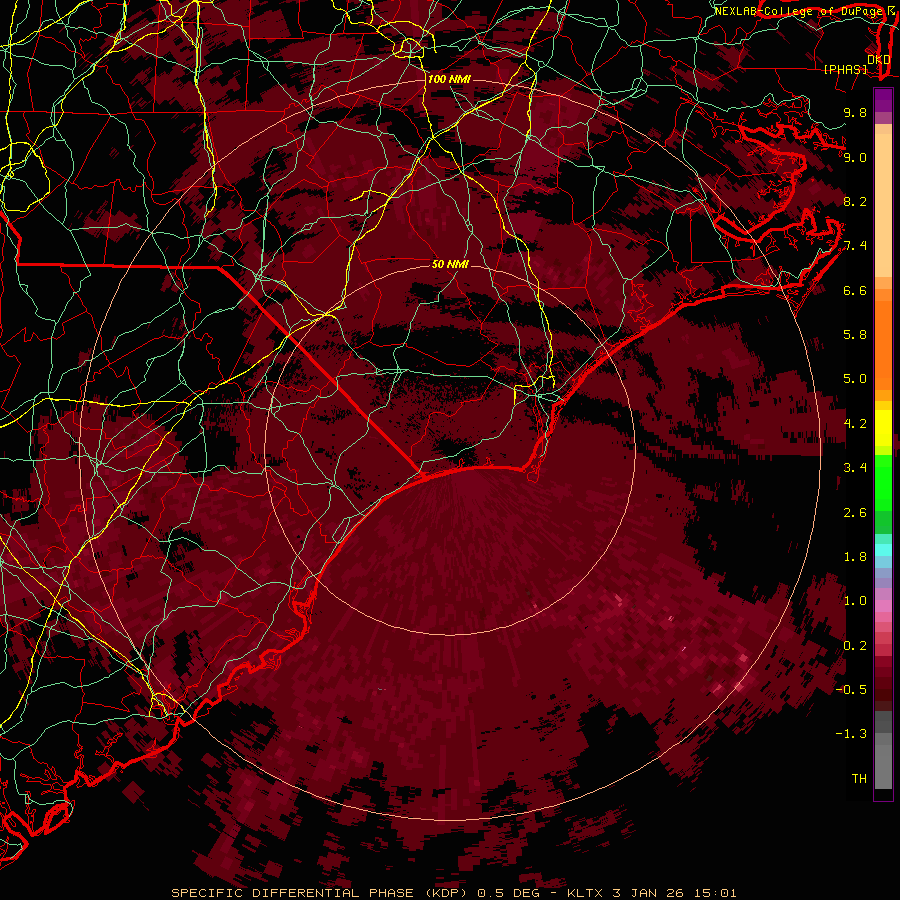This screenshot has height=900, width=900.
Task: Click the 5.8 legend value
Action: (855, 335)
